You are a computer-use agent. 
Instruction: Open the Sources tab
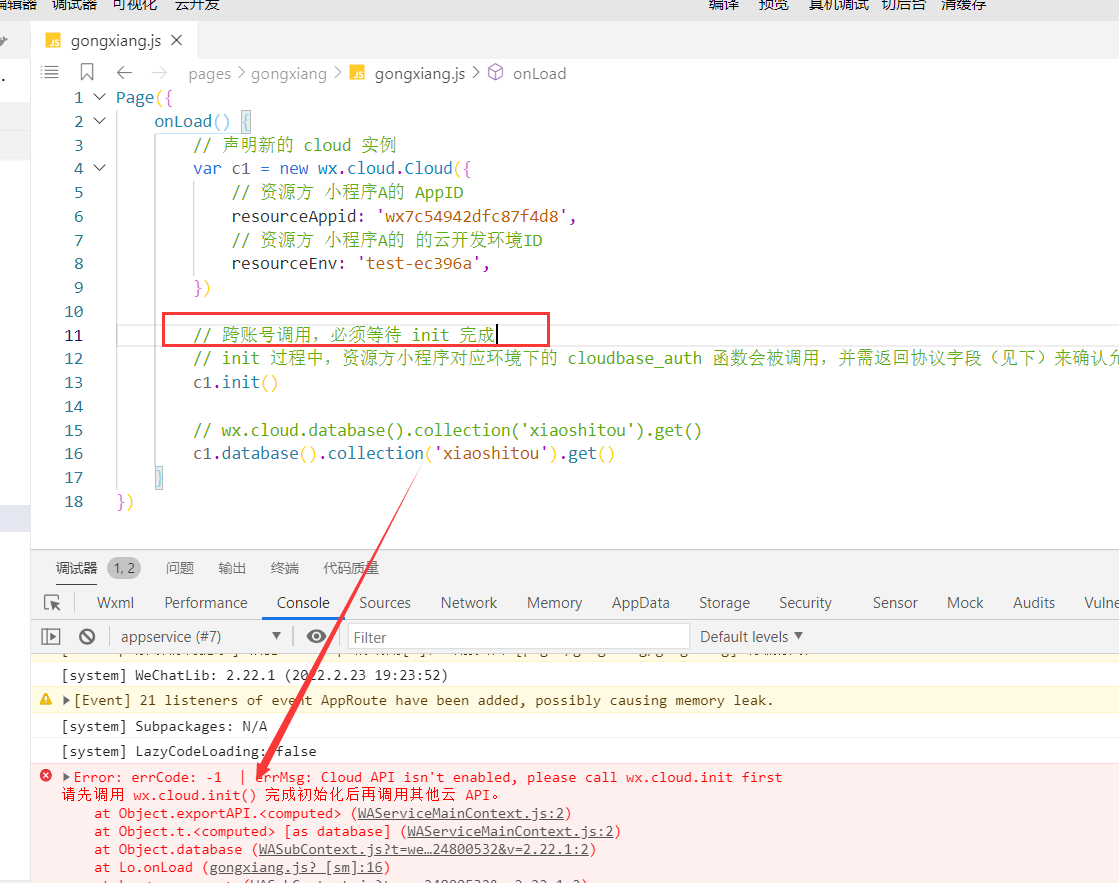(385, 602)
